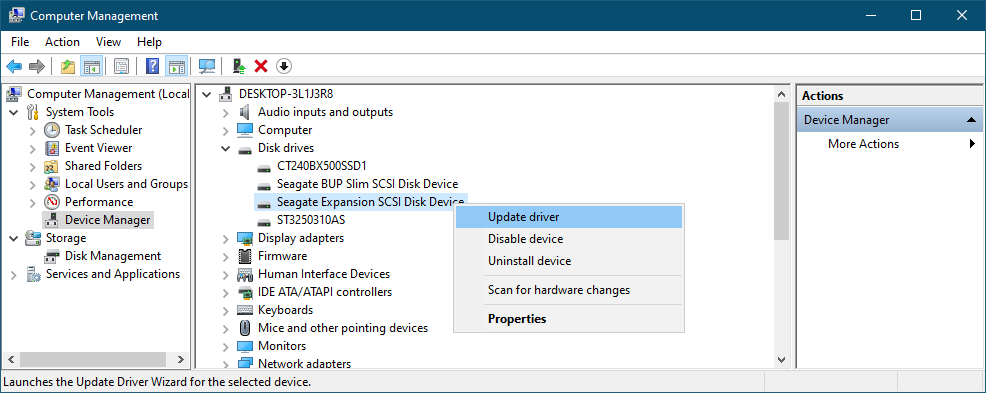This screenshot has height=393, width=986.
Task: Collapse the DESKTOP-3L1J3R8 root node
Action: 207,94
